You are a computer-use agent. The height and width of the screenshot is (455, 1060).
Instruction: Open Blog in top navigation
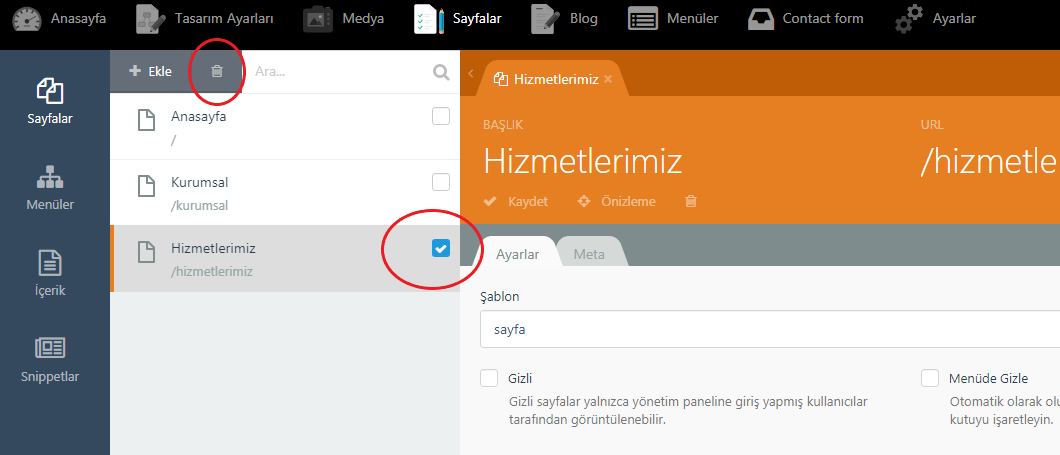(x=564, y=19)
